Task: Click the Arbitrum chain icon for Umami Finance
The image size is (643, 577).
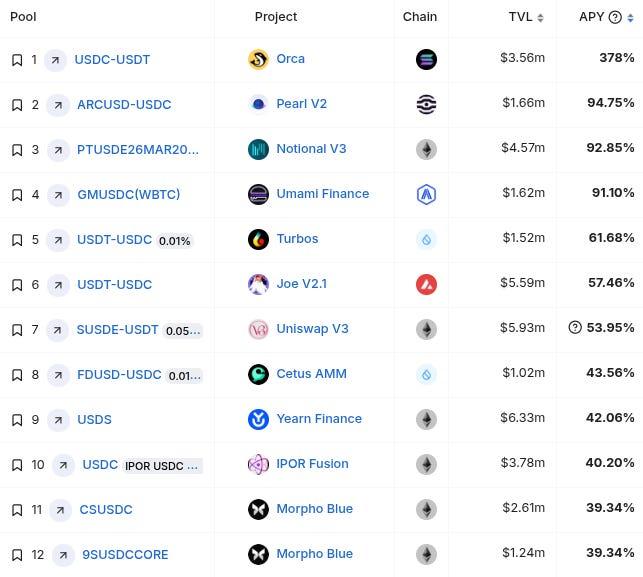Action: pyautogui.click(x=426, y=194)
